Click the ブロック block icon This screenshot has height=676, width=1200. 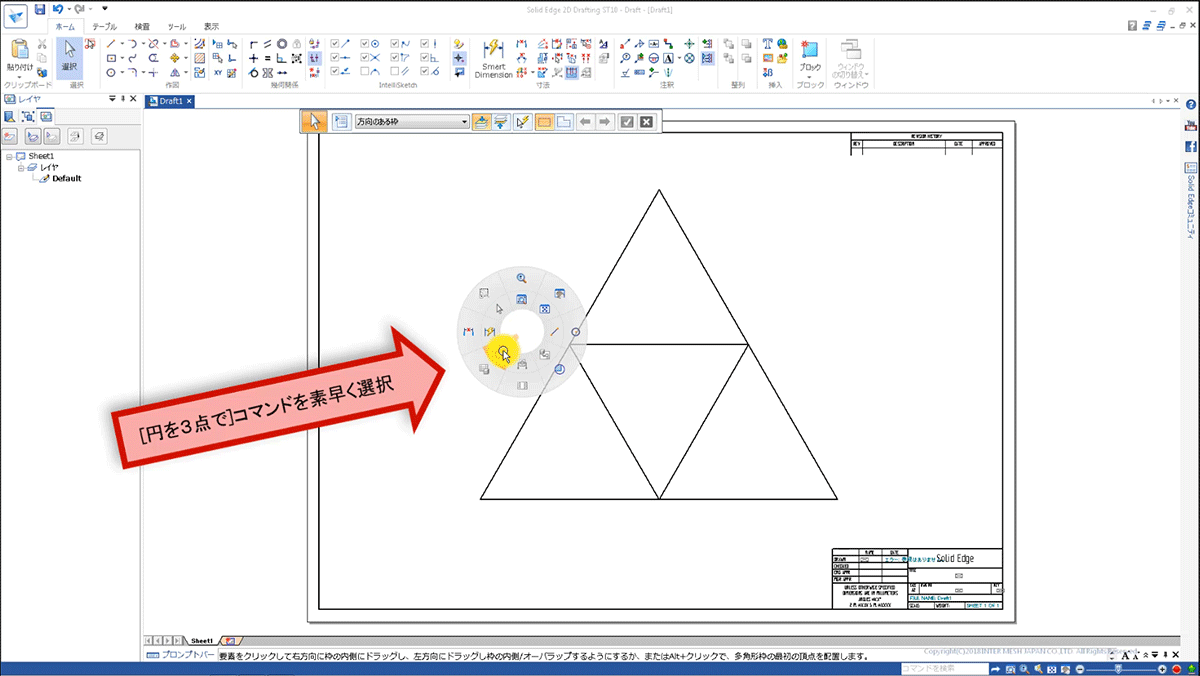(x=809, y=50)
